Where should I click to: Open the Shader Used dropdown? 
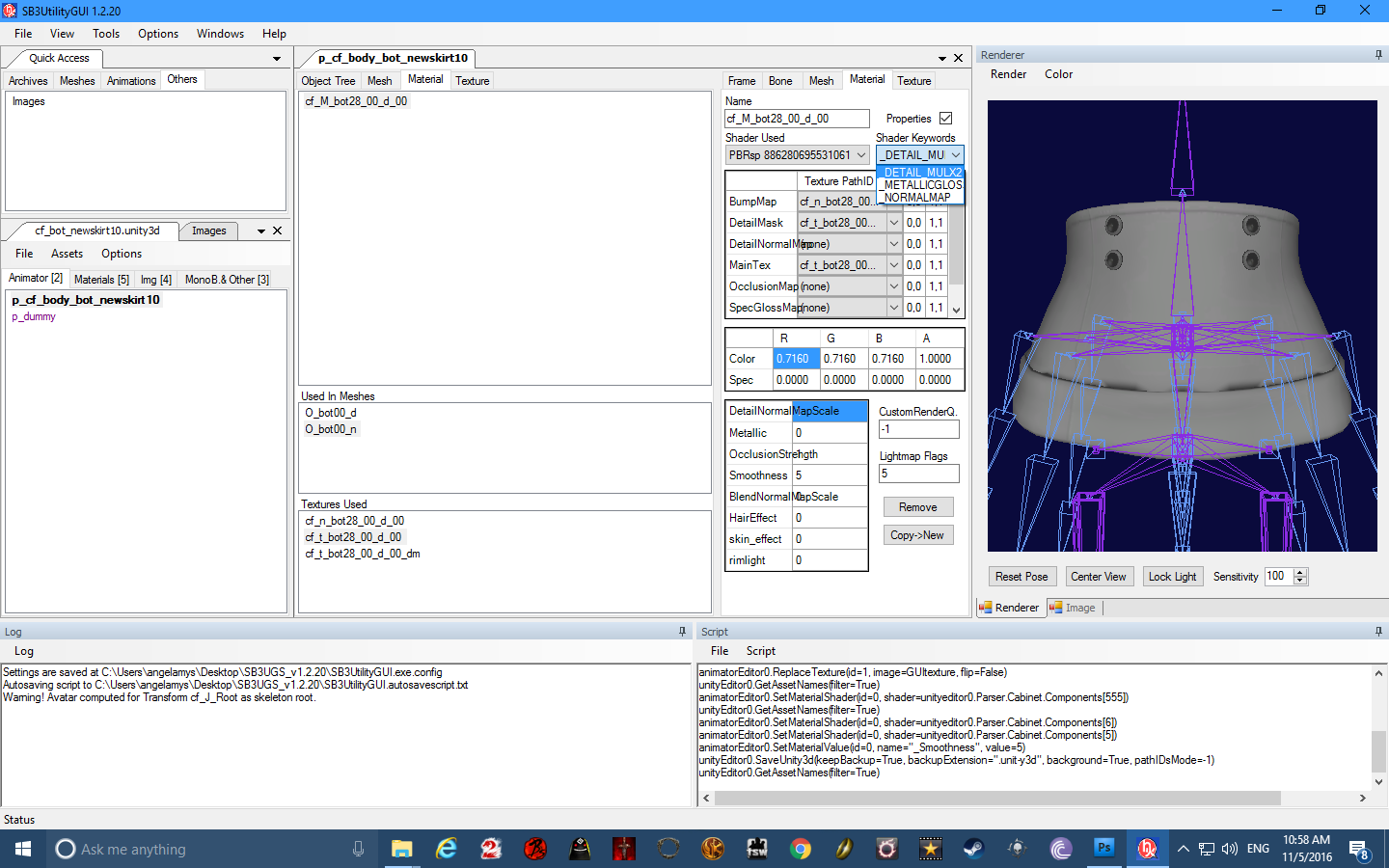[860, 155]
